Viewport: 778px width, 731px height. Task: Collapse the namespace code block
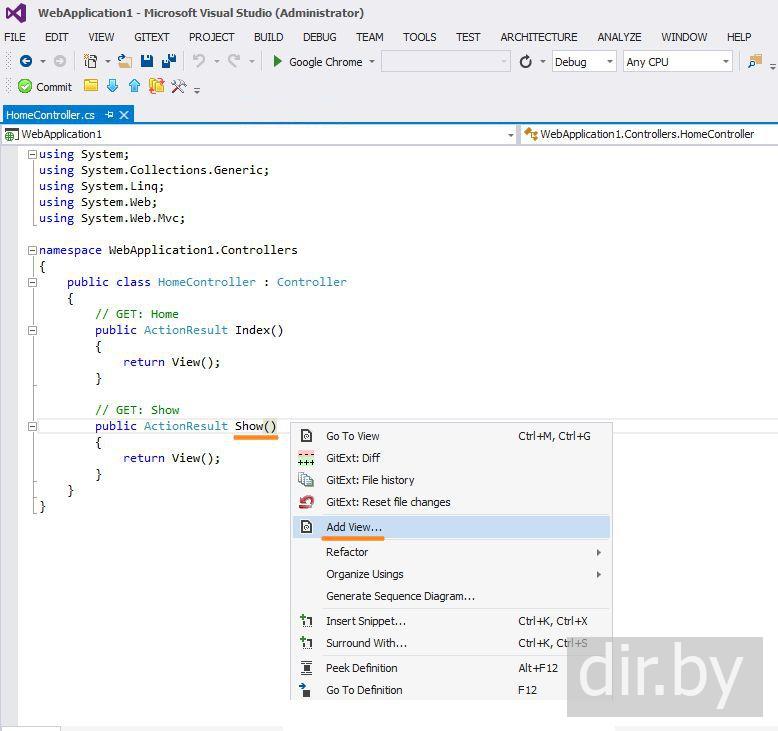(32, 250)
